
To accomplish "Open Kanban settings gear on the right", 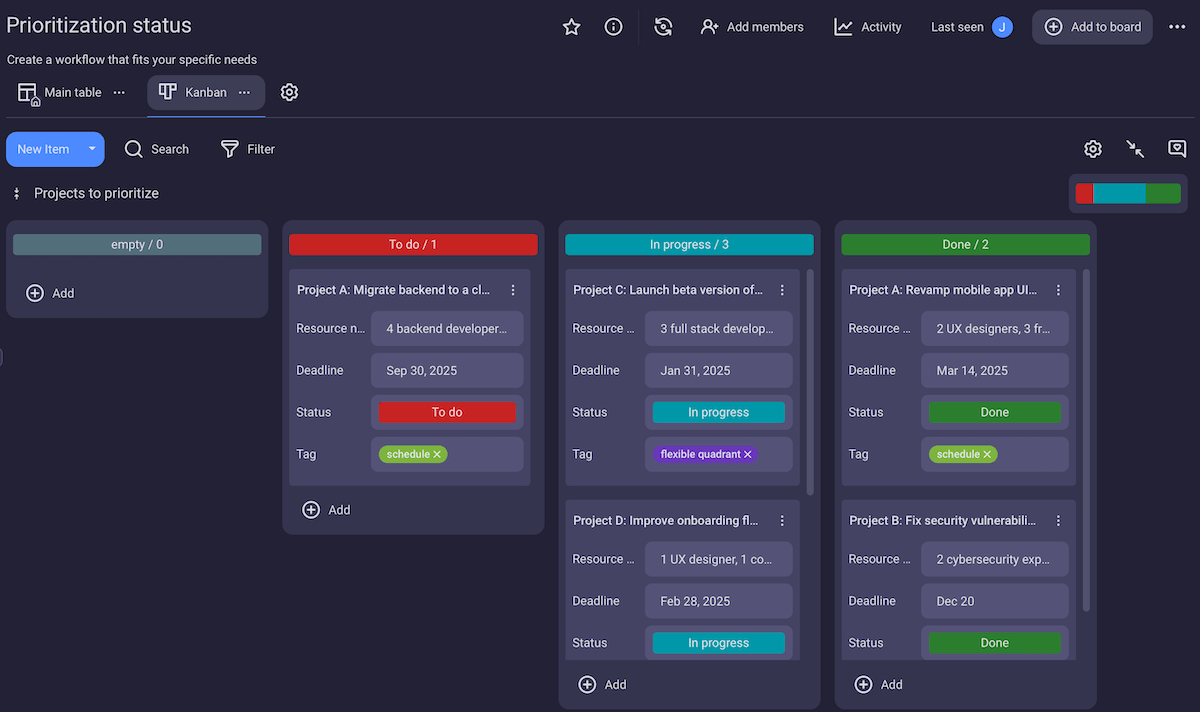I will (1093, 149).
